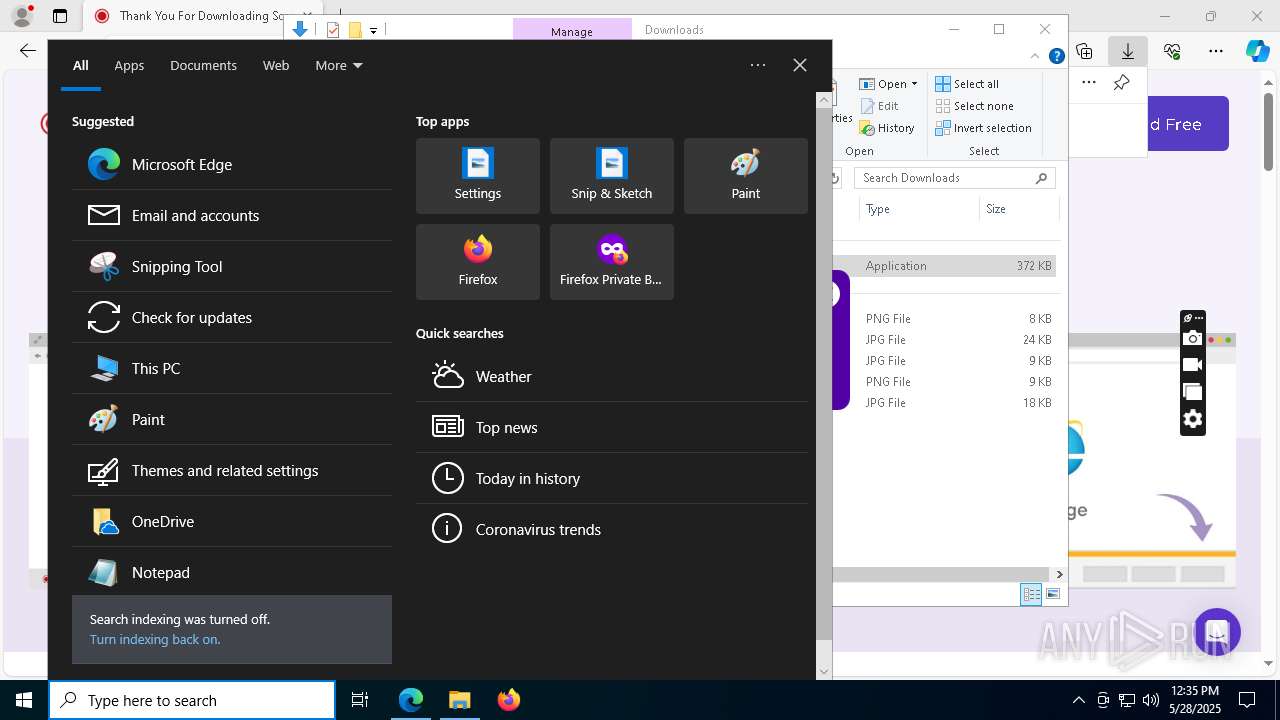1280x720 pixels.
Task: Open Firefox from the taskbar
Action: click(509, 700)
